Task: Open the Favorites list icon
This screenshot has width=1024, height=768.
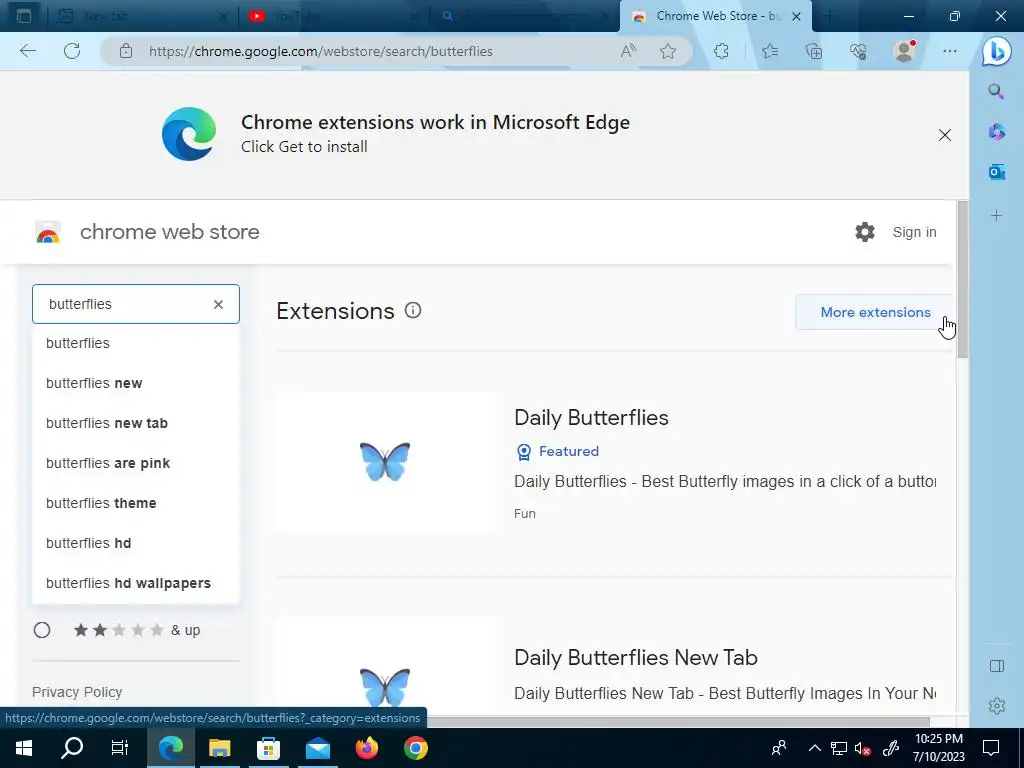Action: pyautogui.click(x=770, y=51)
